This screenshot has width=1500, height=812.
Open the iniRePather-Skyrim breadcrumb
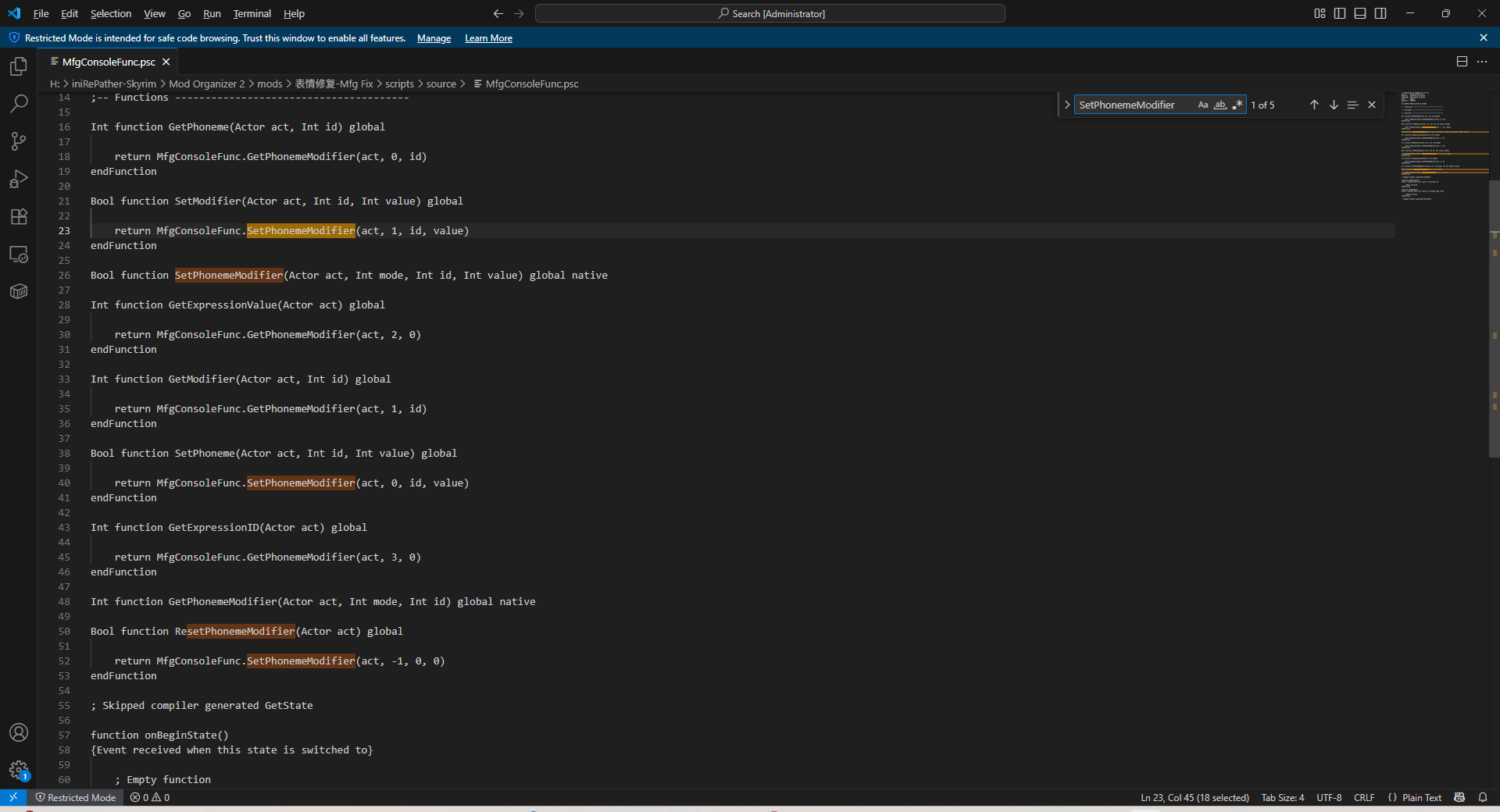click(114, 84)
